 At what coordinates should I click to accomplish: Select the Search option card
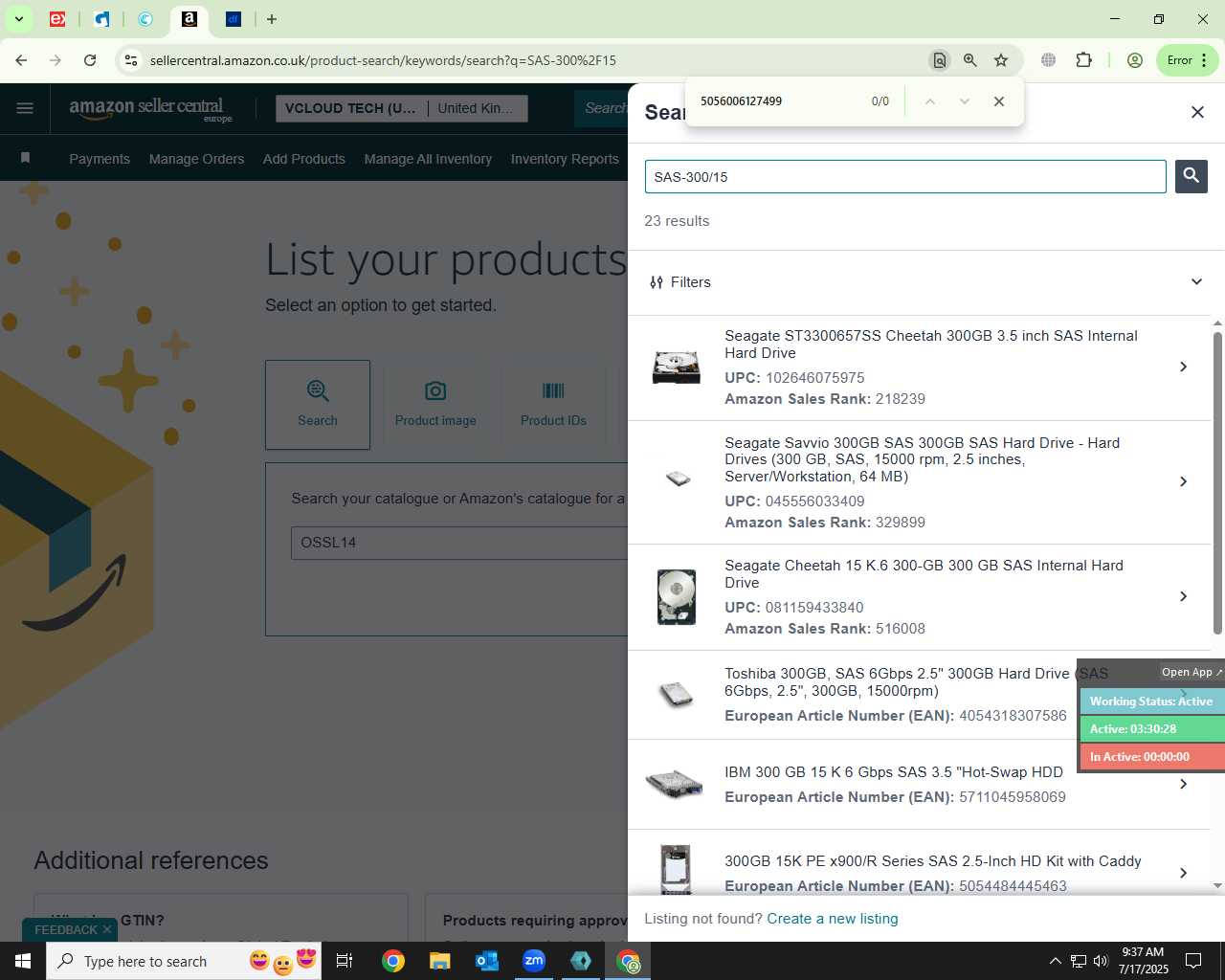coord(318,405)
